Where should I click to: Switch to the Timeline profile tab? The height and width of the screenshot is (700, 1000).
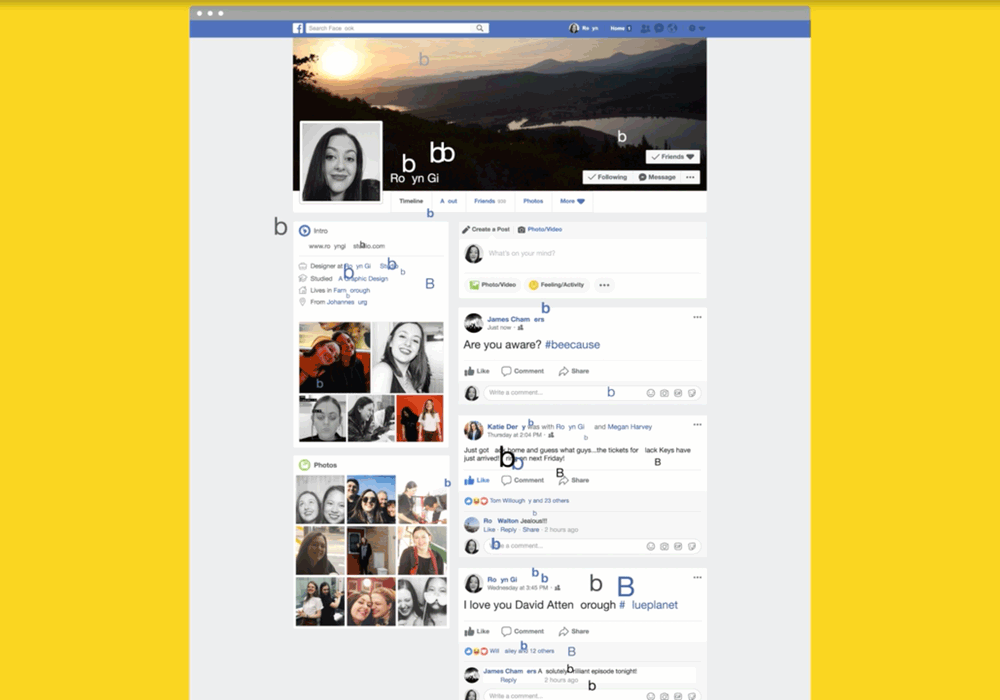[x=411, y=201]
